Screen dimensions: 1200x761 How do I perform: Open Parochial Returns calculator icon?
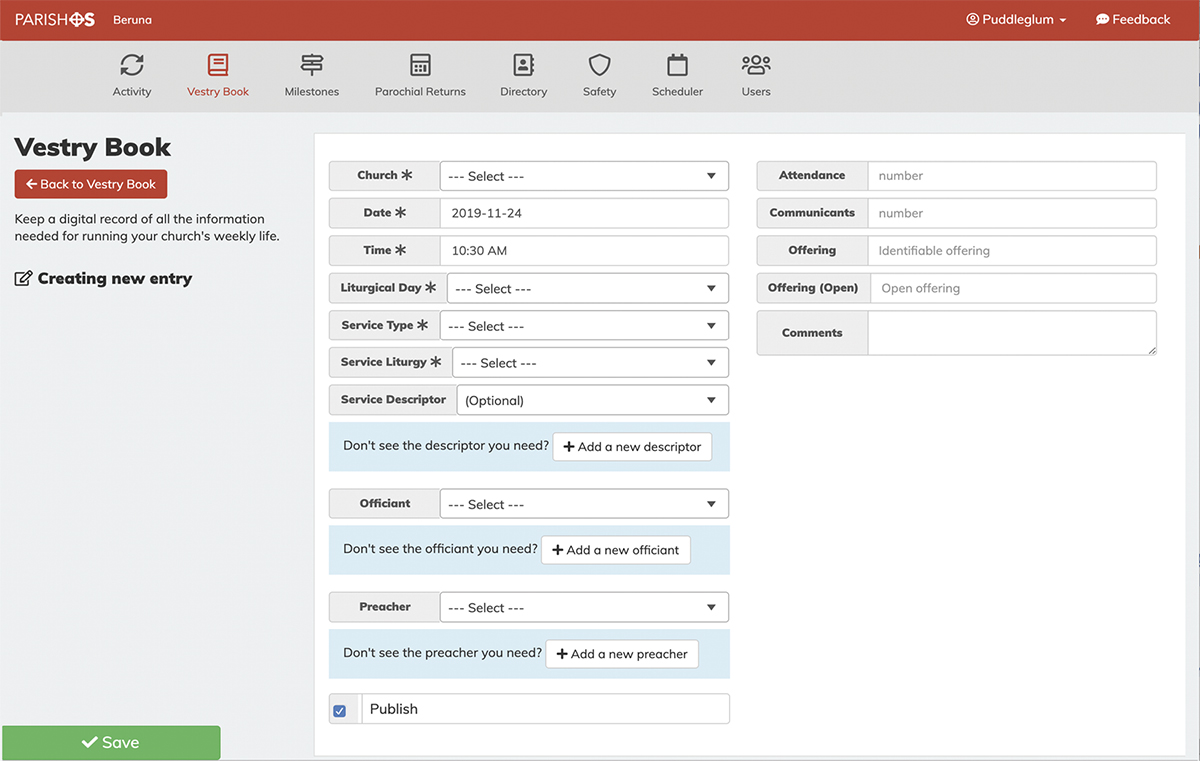(420, 66)
